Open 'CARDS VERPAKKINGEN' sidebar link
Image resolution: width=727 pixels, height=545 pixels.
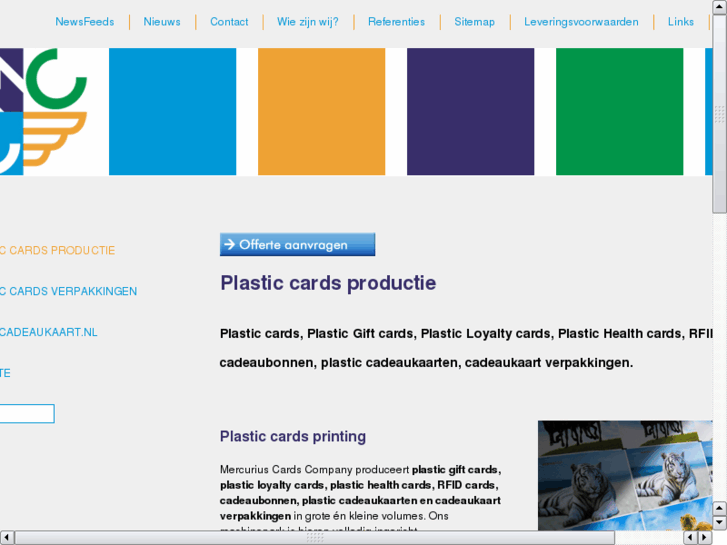point(69,291)
